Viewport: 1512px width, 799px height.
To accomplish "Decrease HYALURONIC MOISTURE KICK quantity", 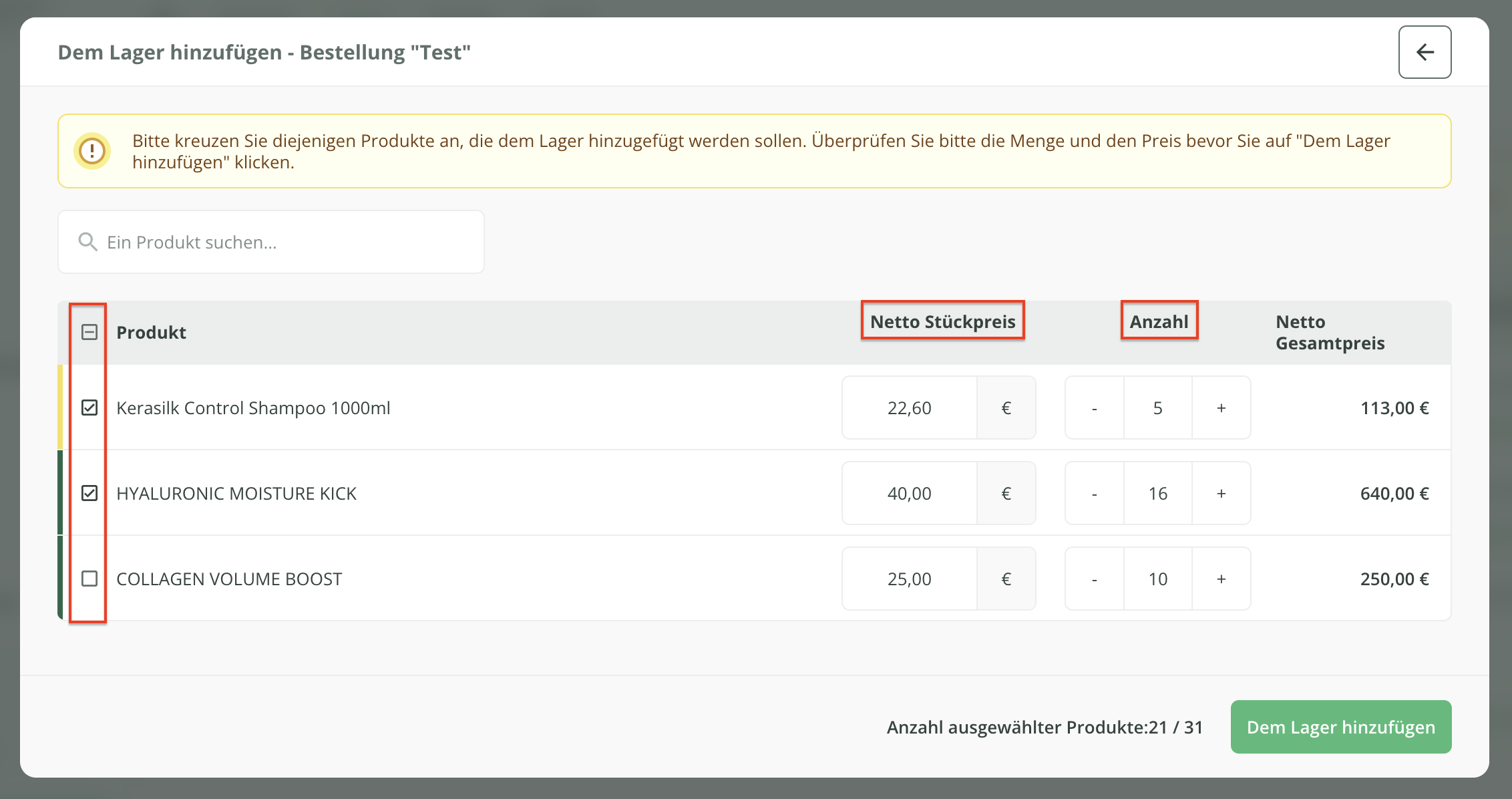I will pyautogui.click(x=1094, y=493).
